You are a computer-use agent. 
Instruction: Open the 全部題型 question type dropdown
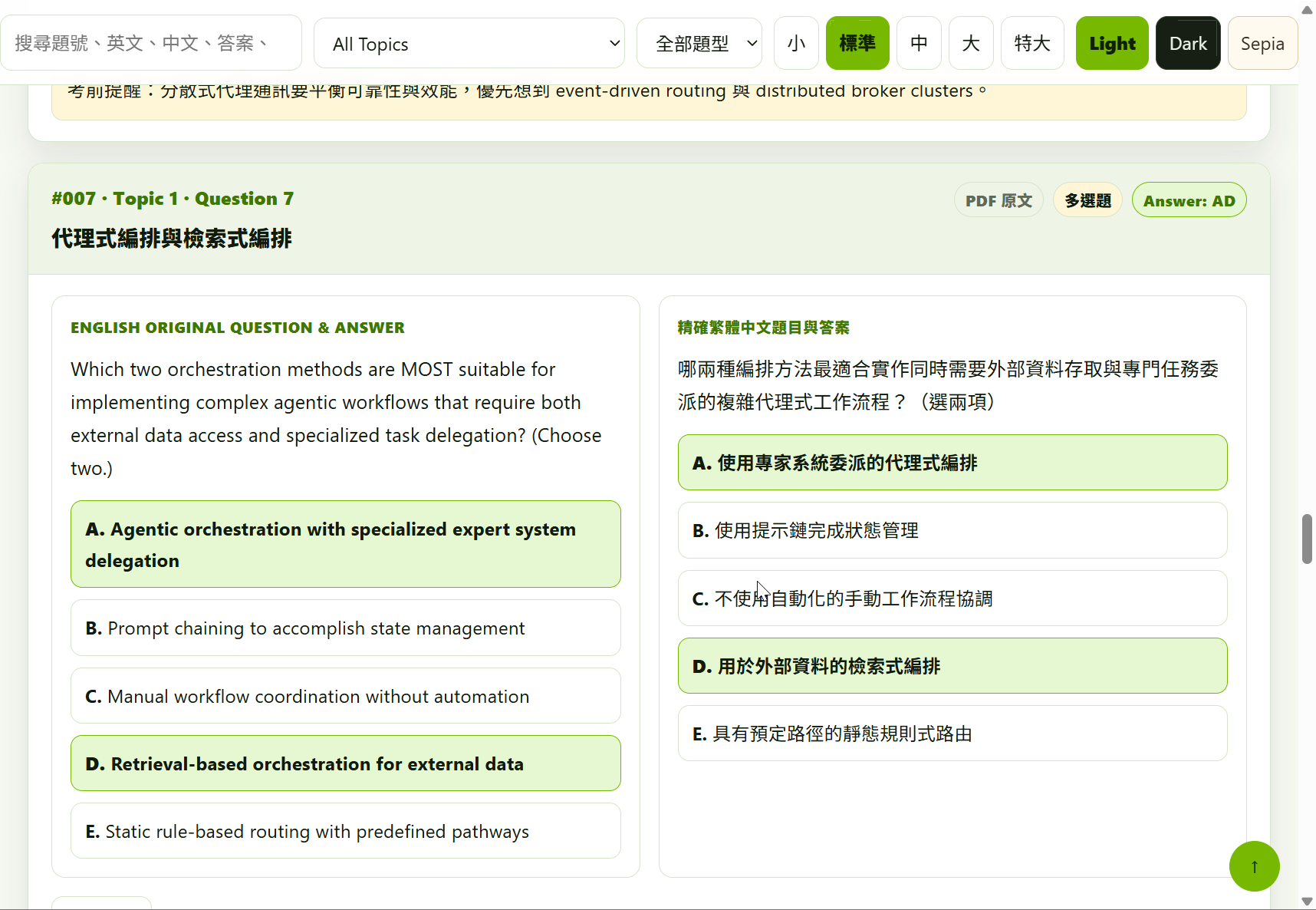(699, 44)
